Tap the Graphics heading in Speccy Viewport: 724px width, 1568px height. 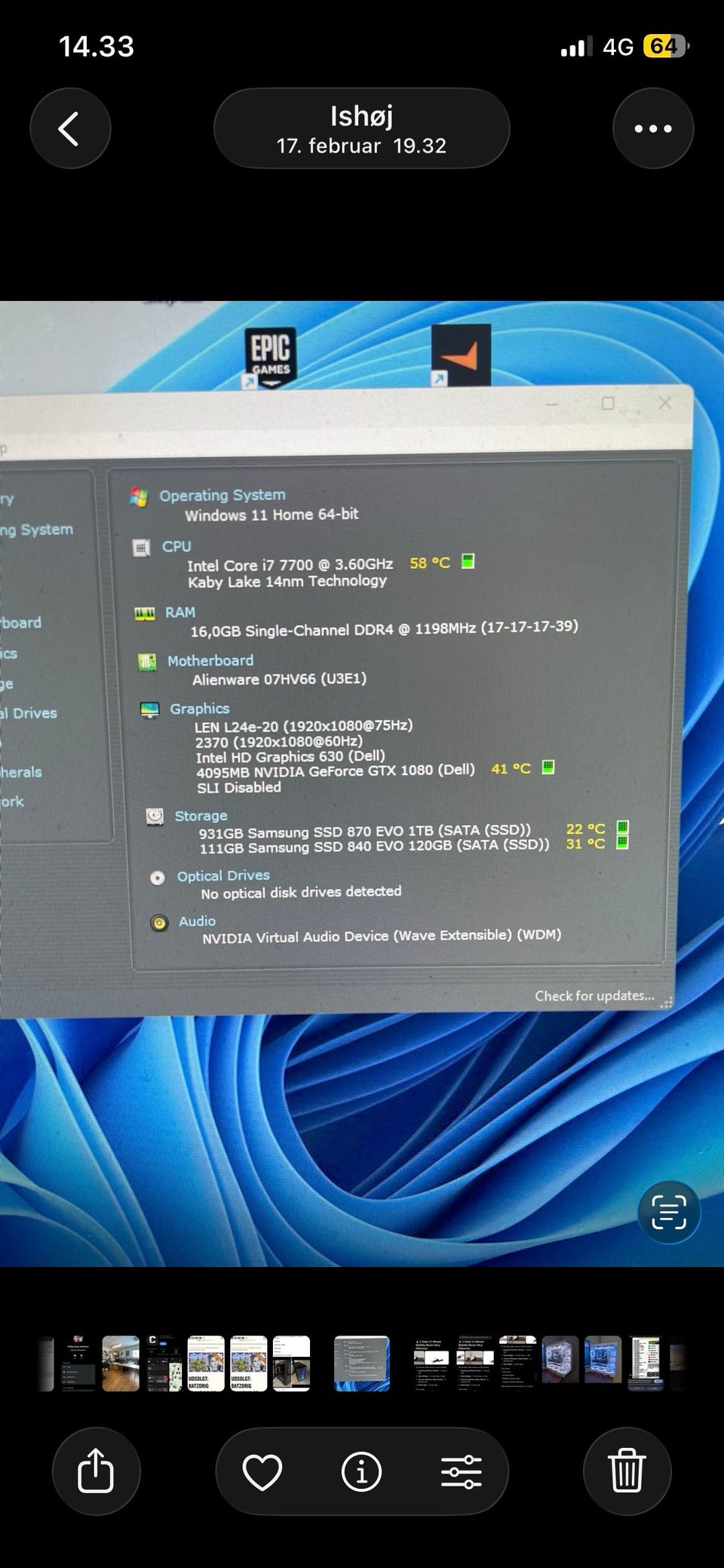tap(200, 709)
